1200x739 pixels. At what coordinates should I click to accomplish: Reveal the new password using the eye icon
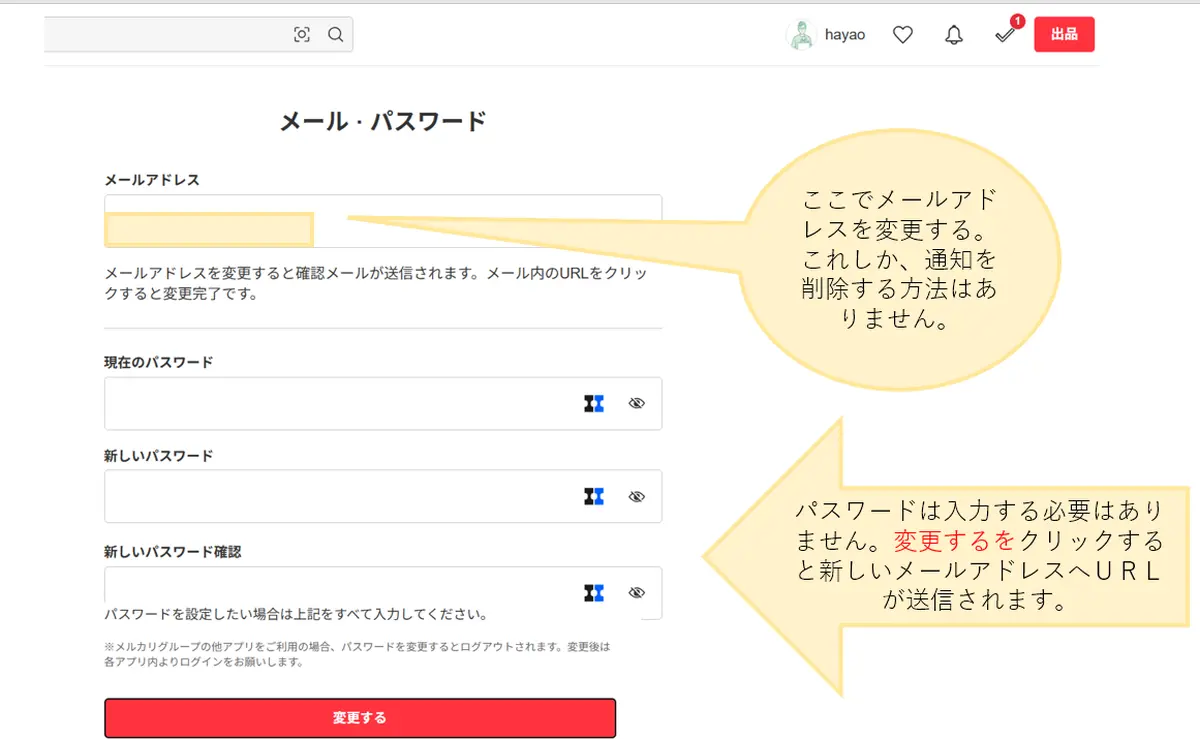[637, 496]
